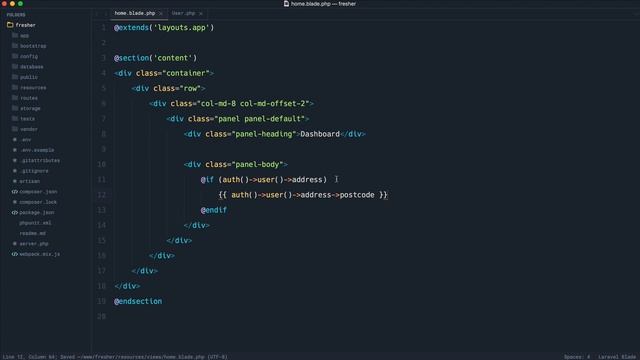Viewport: 640px width, 360px height.
Task: Expand the storage folder
Action: point(30,109)
